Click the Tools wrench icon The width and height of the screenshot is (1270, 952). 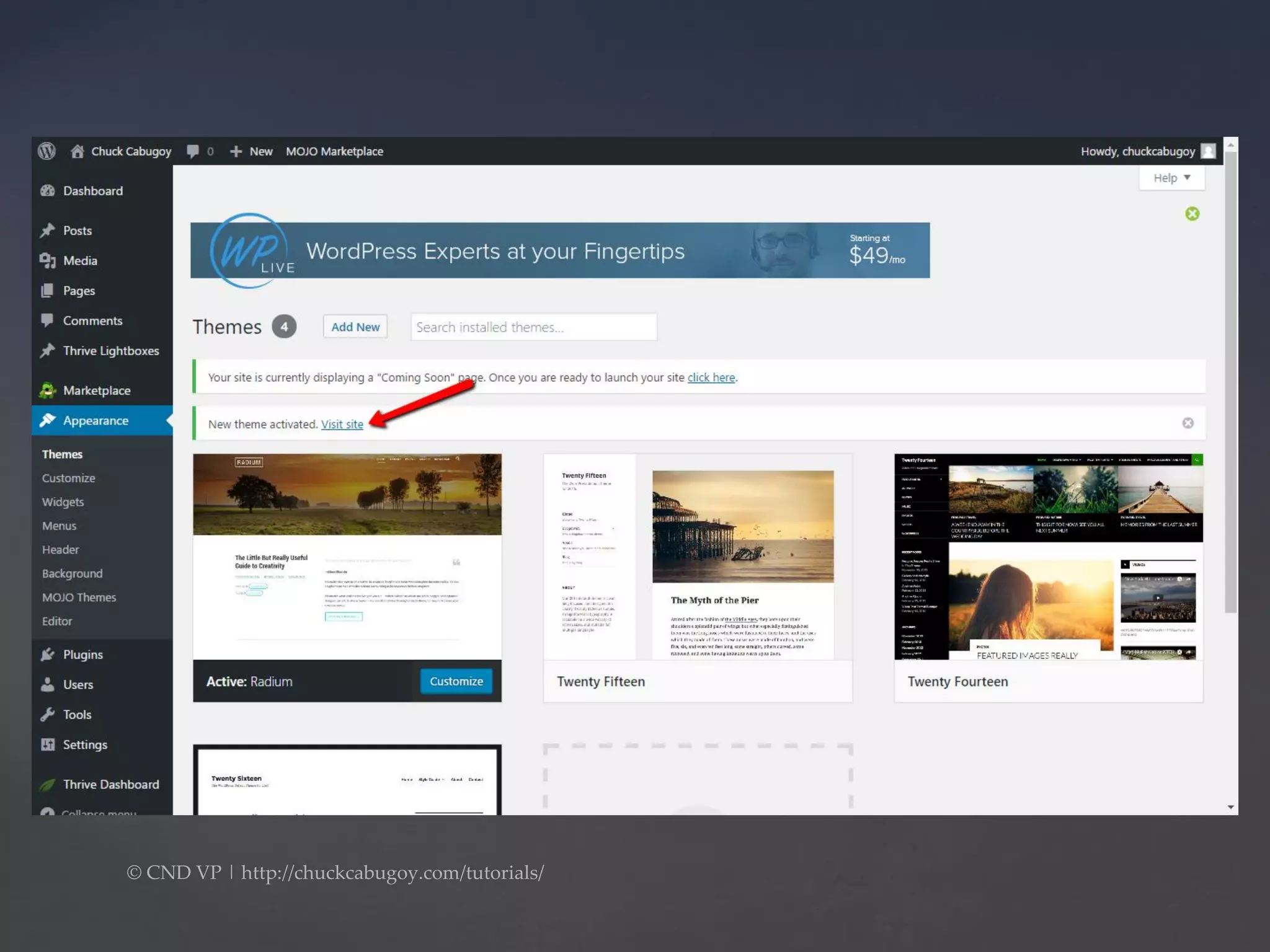click(48, 715)
